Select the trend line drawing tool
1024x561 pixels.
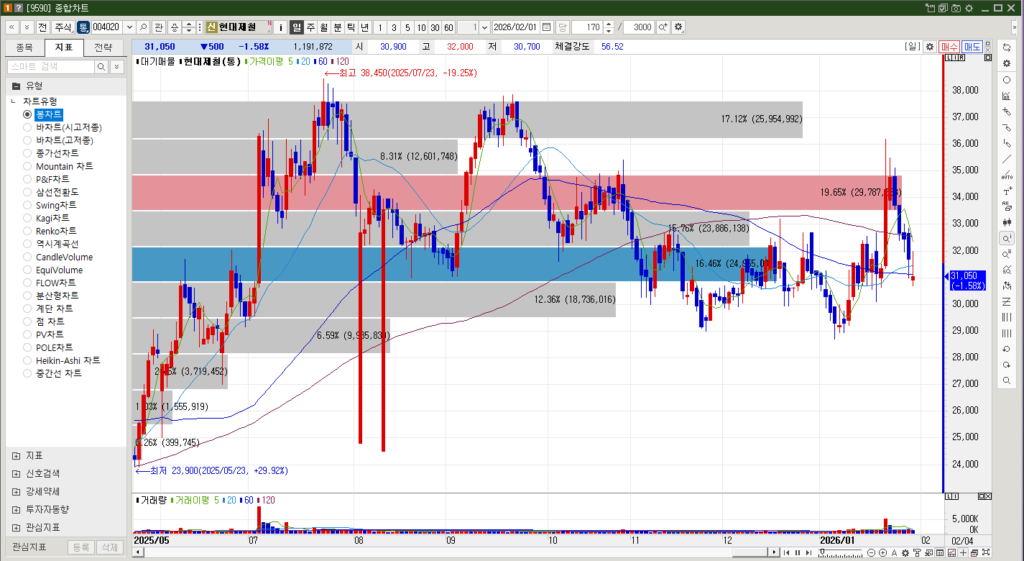[x=1006, y=159]
